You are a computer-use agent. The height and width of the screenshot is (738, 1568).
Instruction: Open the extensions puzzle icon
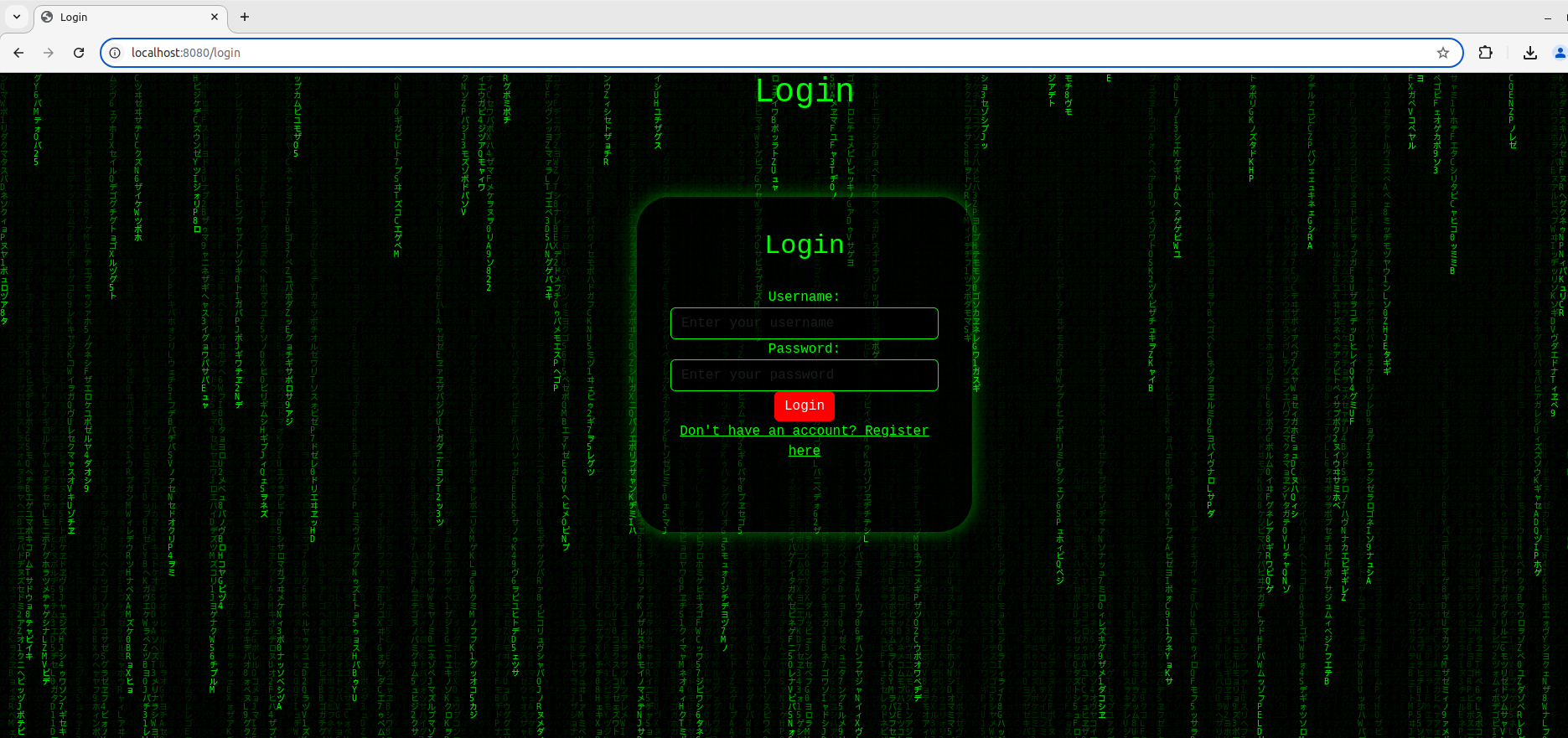pyautogui.click(x=1485, y=53)
